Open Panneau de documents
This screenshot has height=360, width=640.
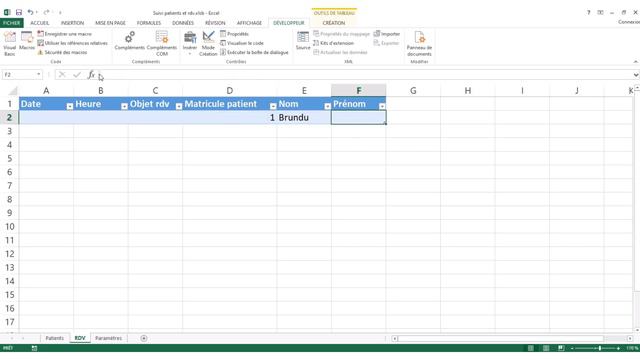click(x=419, y=43)
